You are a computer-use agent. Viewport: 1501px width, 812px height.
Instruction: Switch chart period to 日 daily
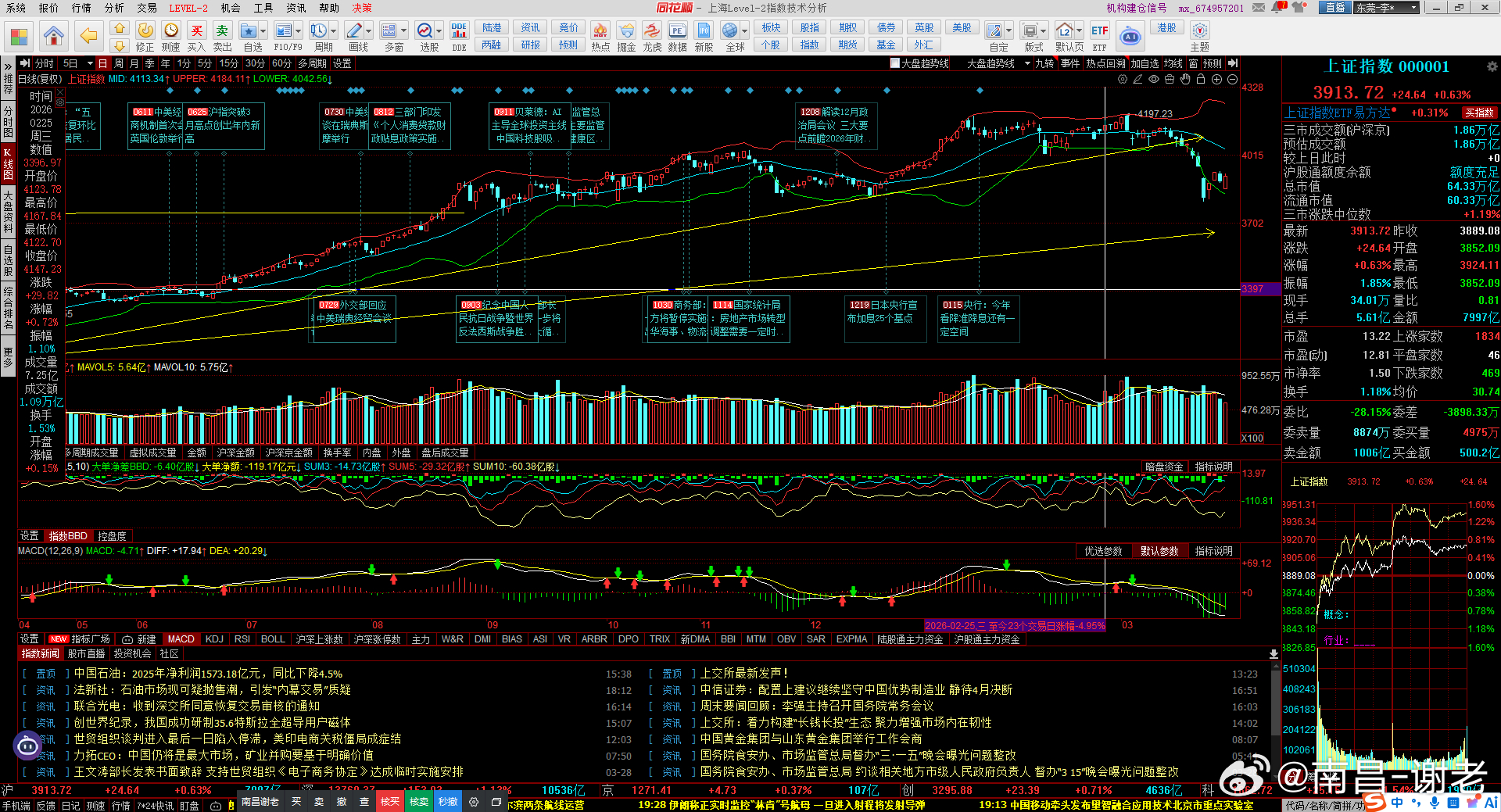102,63
